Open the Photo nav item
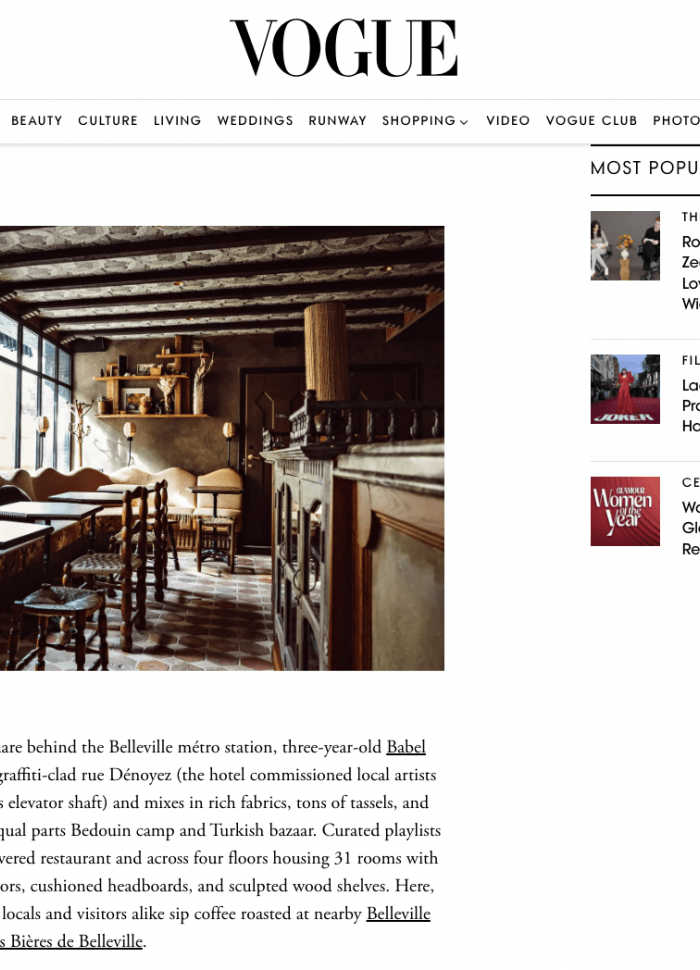This screenshot has width=700, height=970. 676,121
